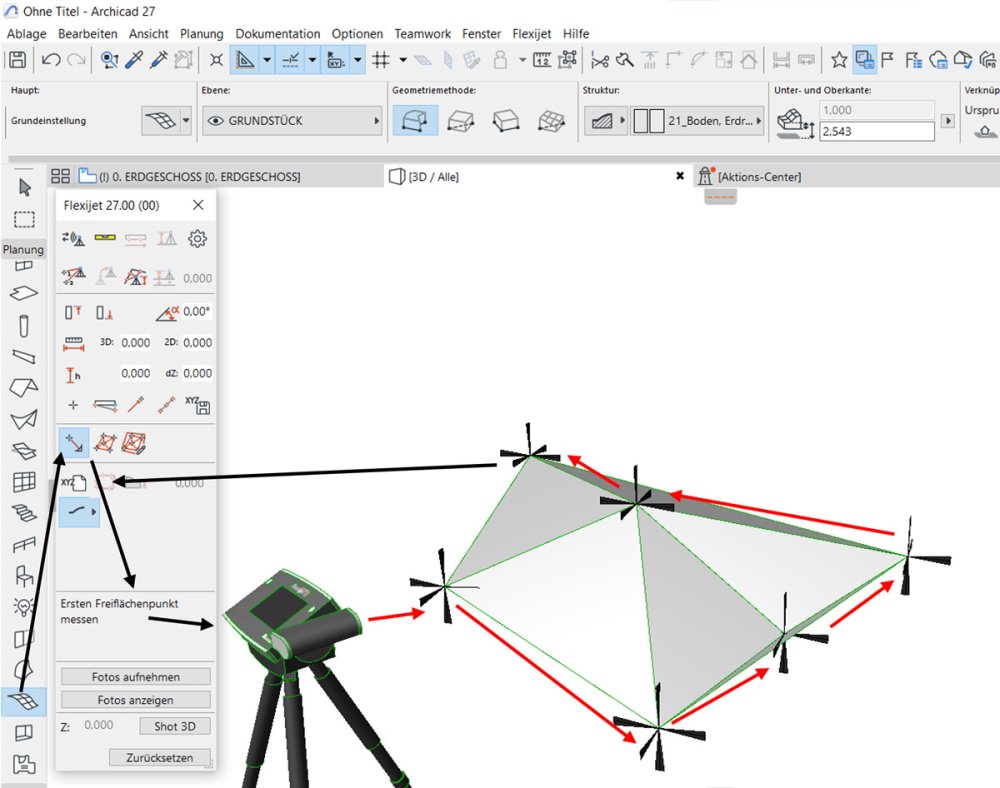This screenshot has height=788, width=1000.
Task: Click the Shot 3D button
Action: (175, 726)
